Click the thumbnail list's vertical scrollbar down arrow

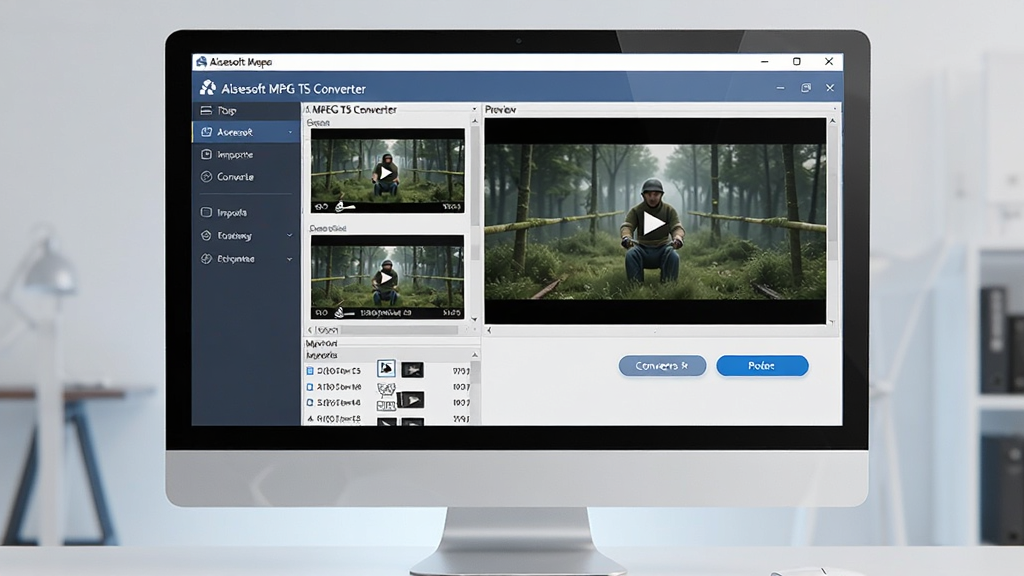[x=474, y=319]
